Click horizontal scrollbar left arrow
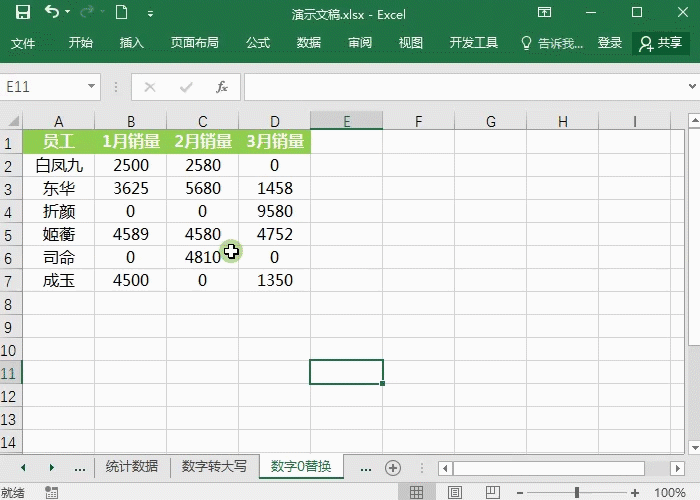This screenshot has height=500, width=700. [x=445, y=468]
